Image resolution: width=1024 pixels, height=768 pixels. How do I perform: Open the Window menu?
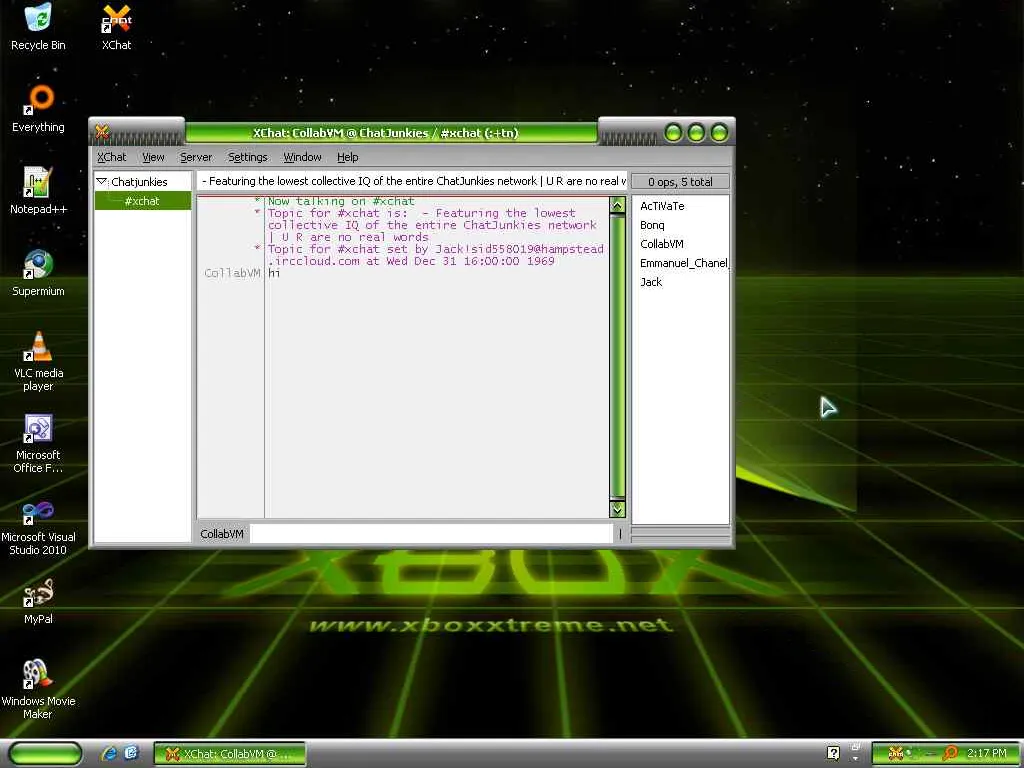click(x=302, y=157)
